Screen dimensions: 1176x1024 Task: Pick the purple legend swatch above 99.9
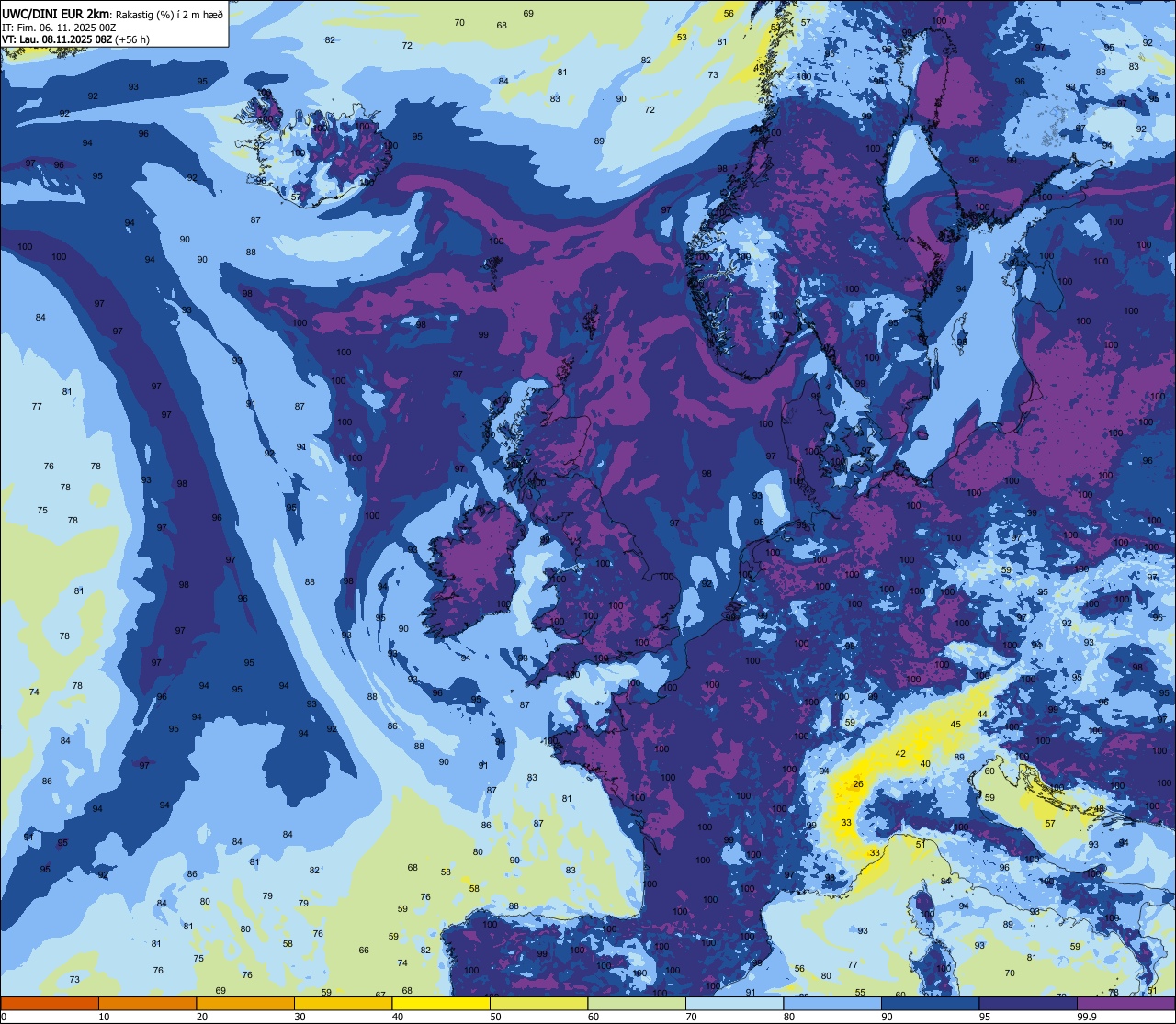tap(1125, 1003)
